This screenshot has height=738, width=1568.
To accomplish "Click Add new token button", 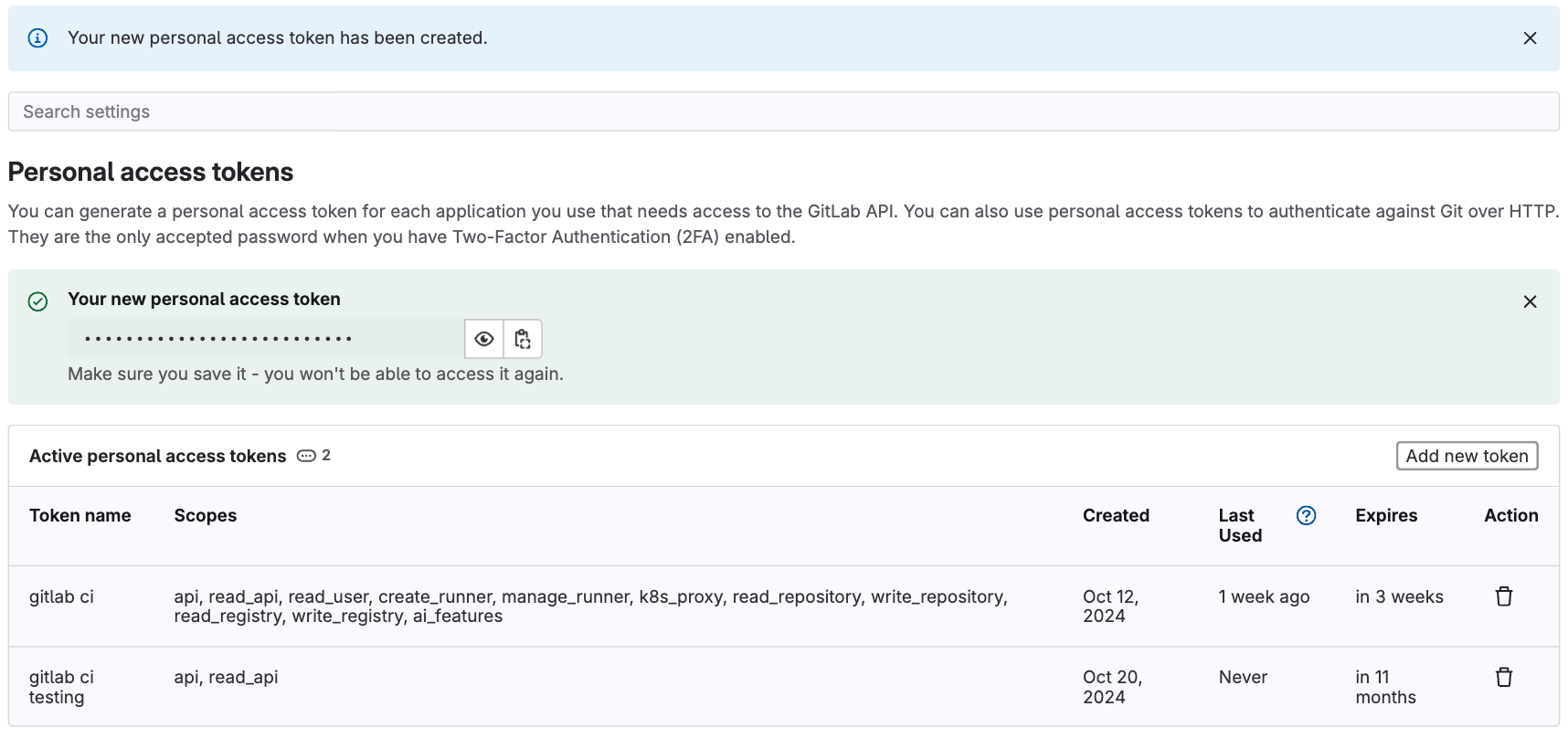I will tap(1467, 456).
